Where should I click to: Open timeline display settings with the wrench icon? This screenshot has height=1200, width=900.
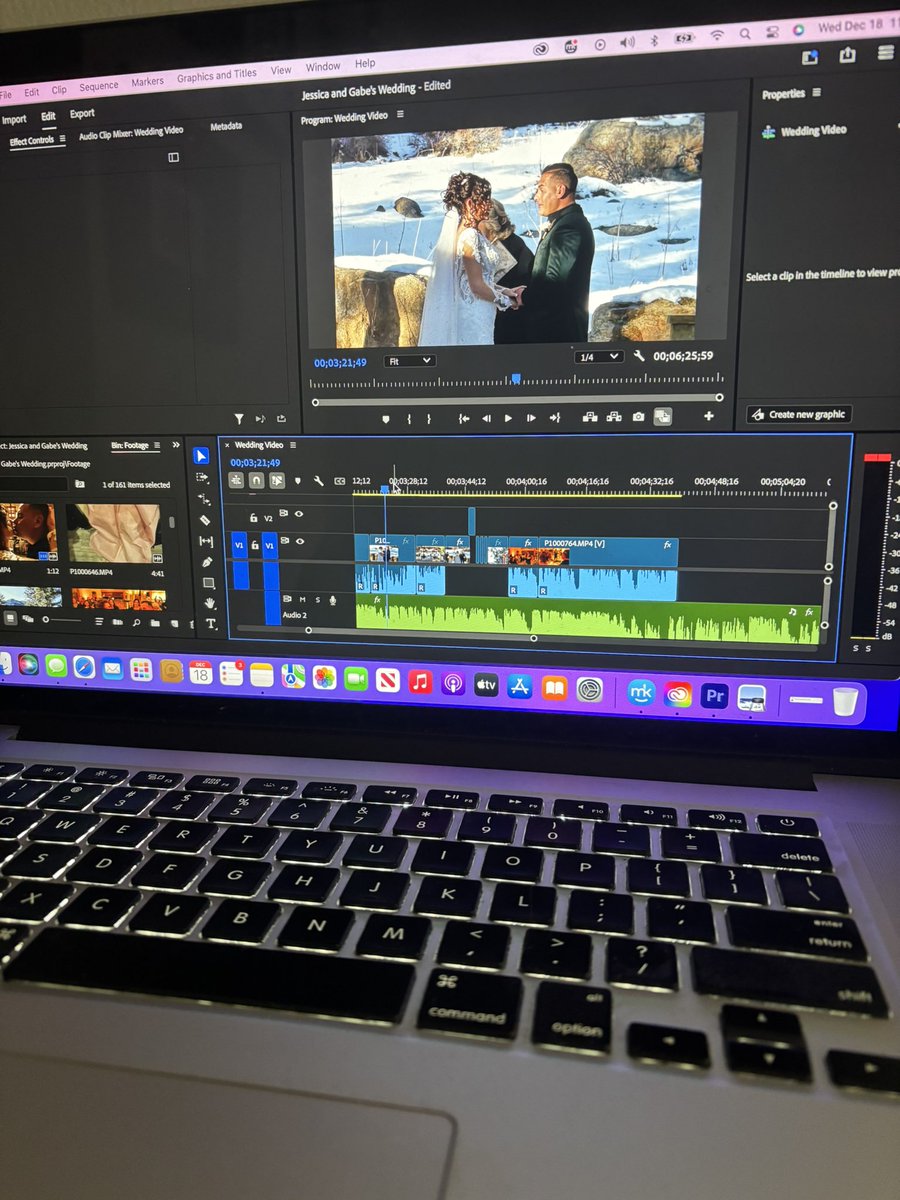(317, 480)
